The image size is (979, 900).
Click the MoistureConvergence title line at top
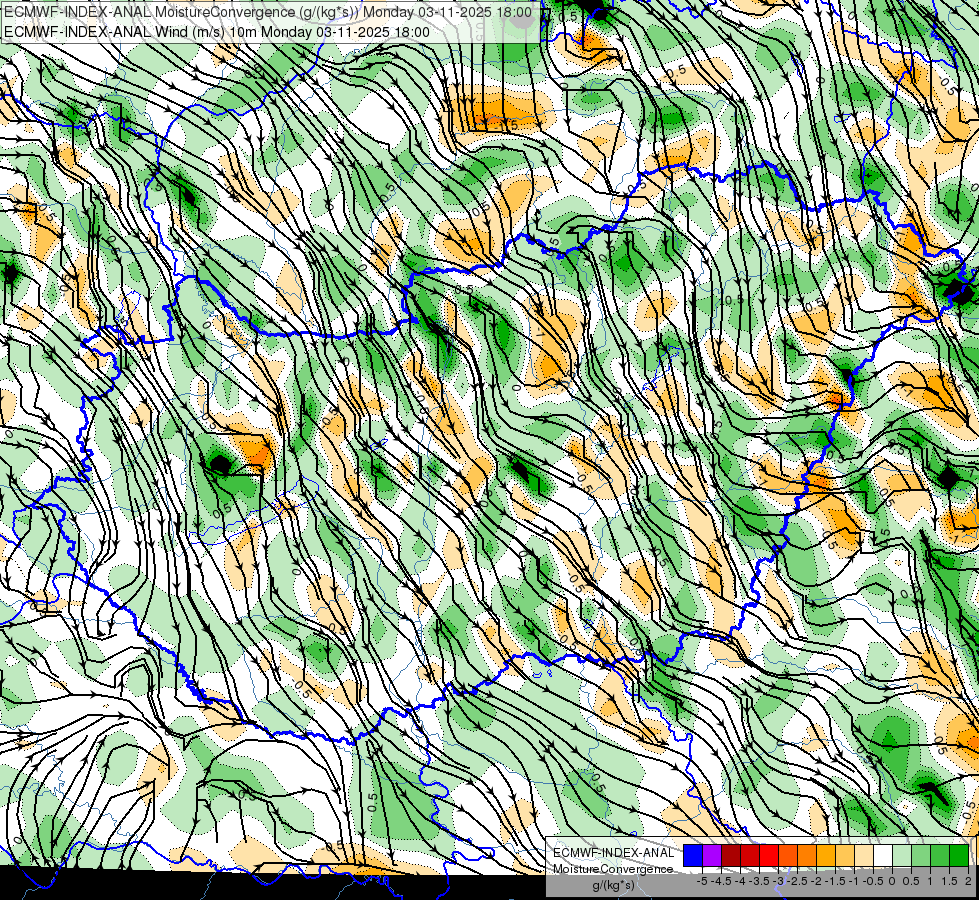(268, 12)
